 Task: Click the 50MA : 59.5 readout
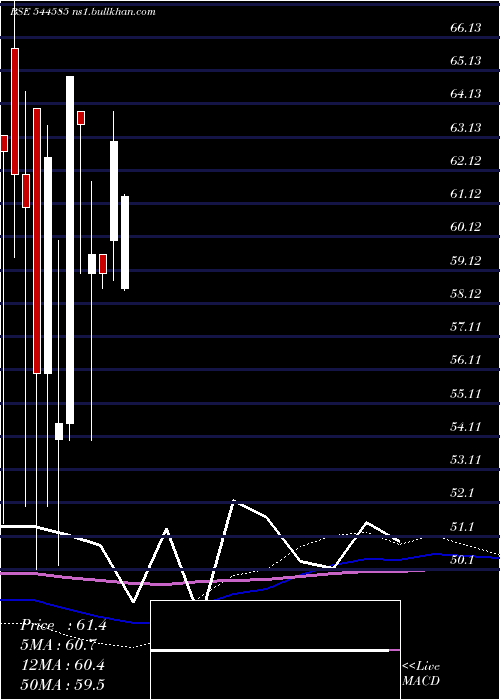tap(63, 684)
